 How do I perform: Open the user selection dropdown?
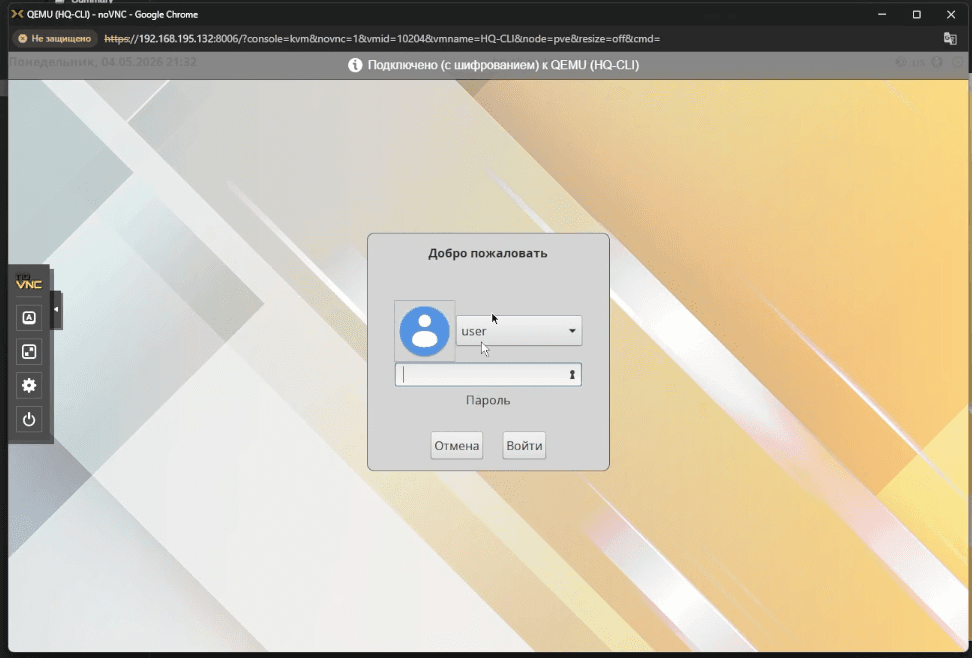pyautogui.click(x=519, y=331)
